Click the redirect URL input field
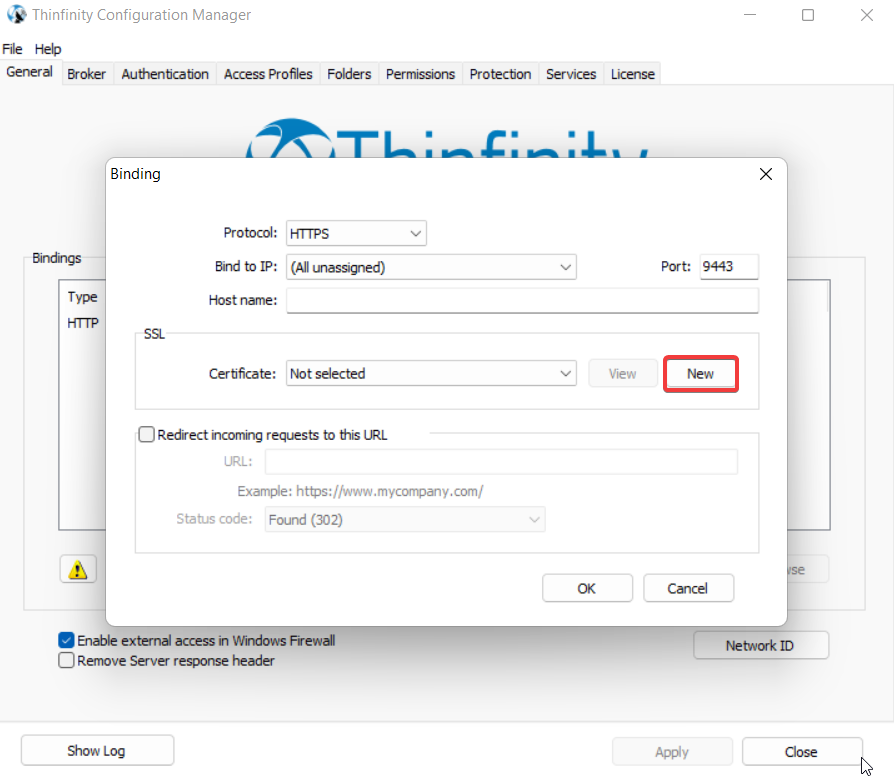Image resolution: width=894 pixels, height=778 pixels. pyautogui.click(x=501, y=461)
